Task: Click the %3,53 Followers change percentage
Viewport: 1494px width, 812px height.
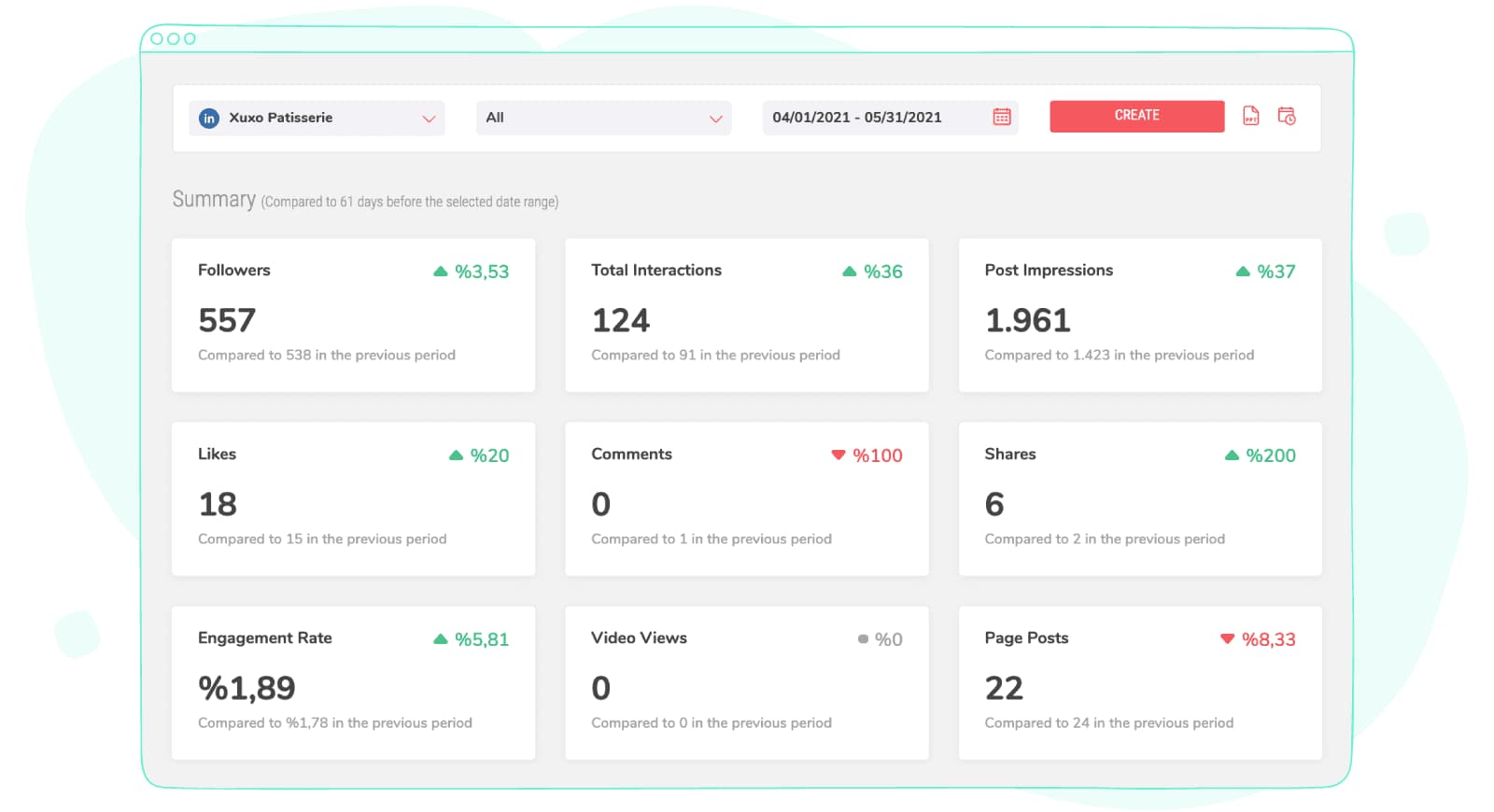Action: pyautogui.click(x=482, y=272)
